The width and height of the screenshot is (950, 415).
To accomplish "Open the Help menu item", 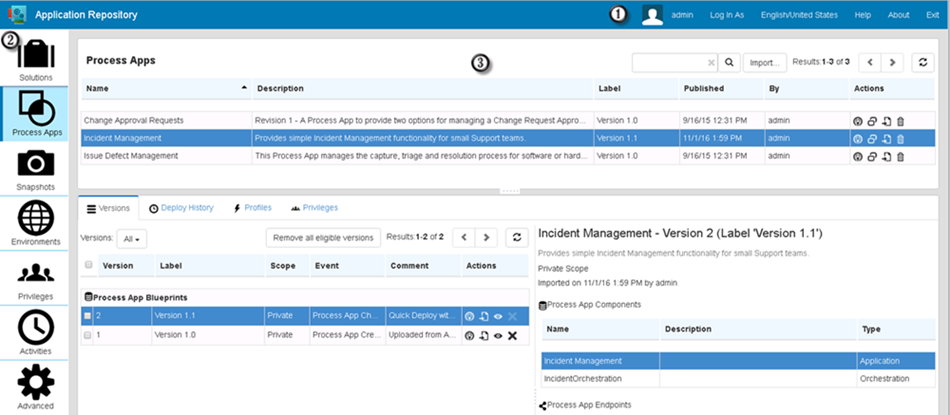I will point(863,15).
